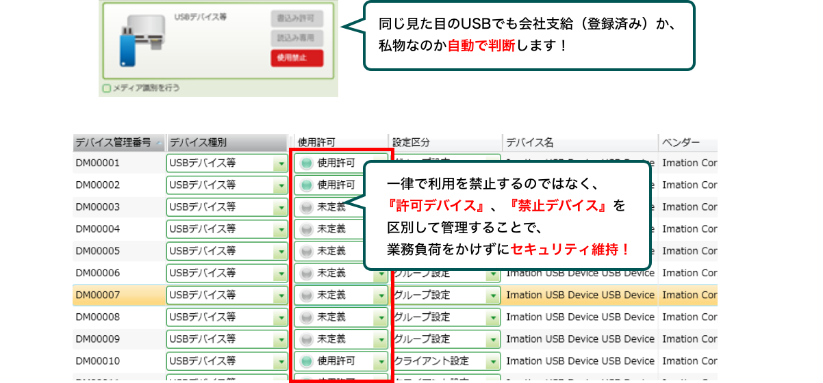
Task: Open device type dropdown for DM00008
Action: tap(281, 317)
